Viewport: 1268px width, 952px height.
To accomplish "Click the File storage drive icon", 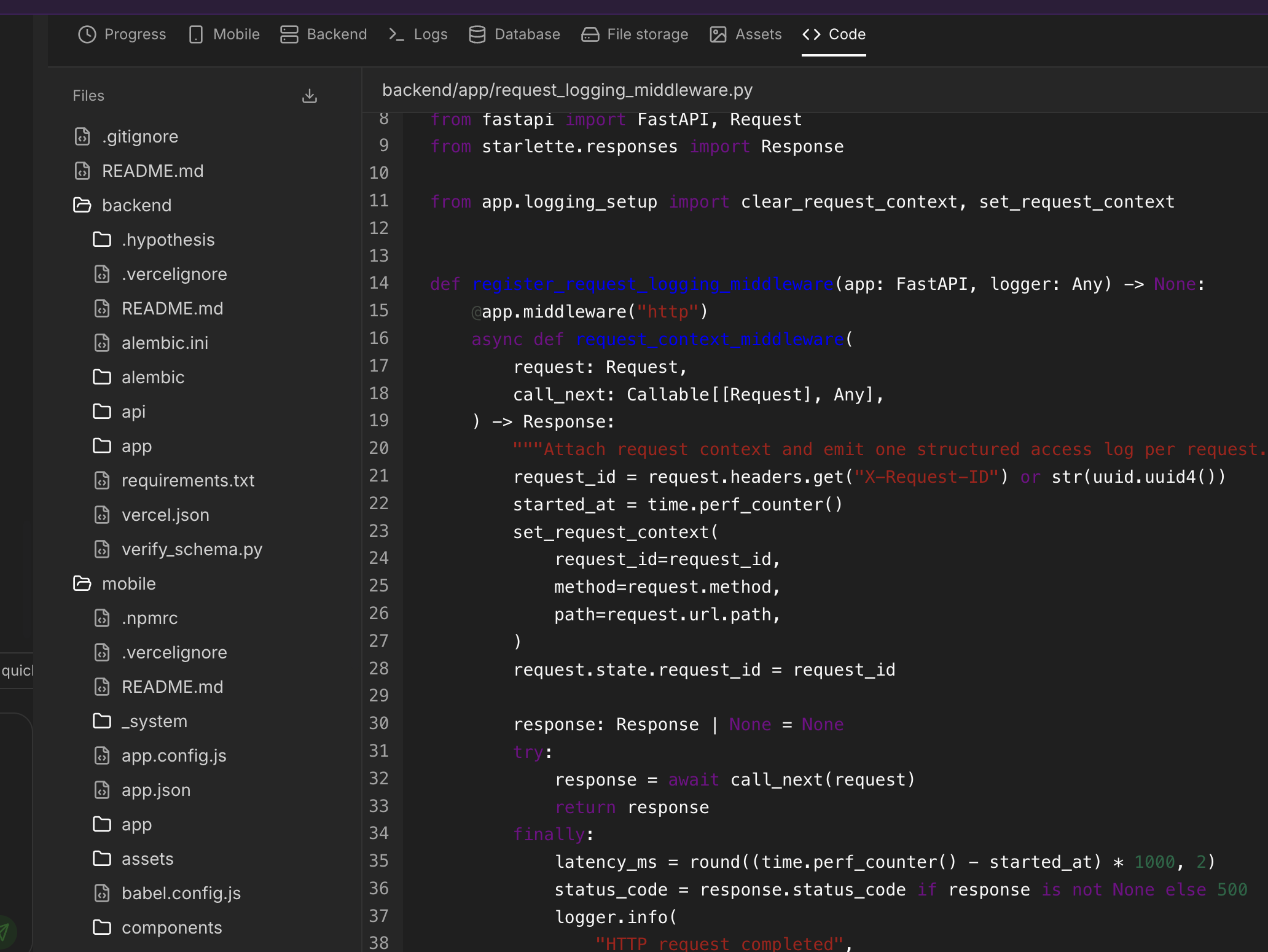I will point(589,34).
